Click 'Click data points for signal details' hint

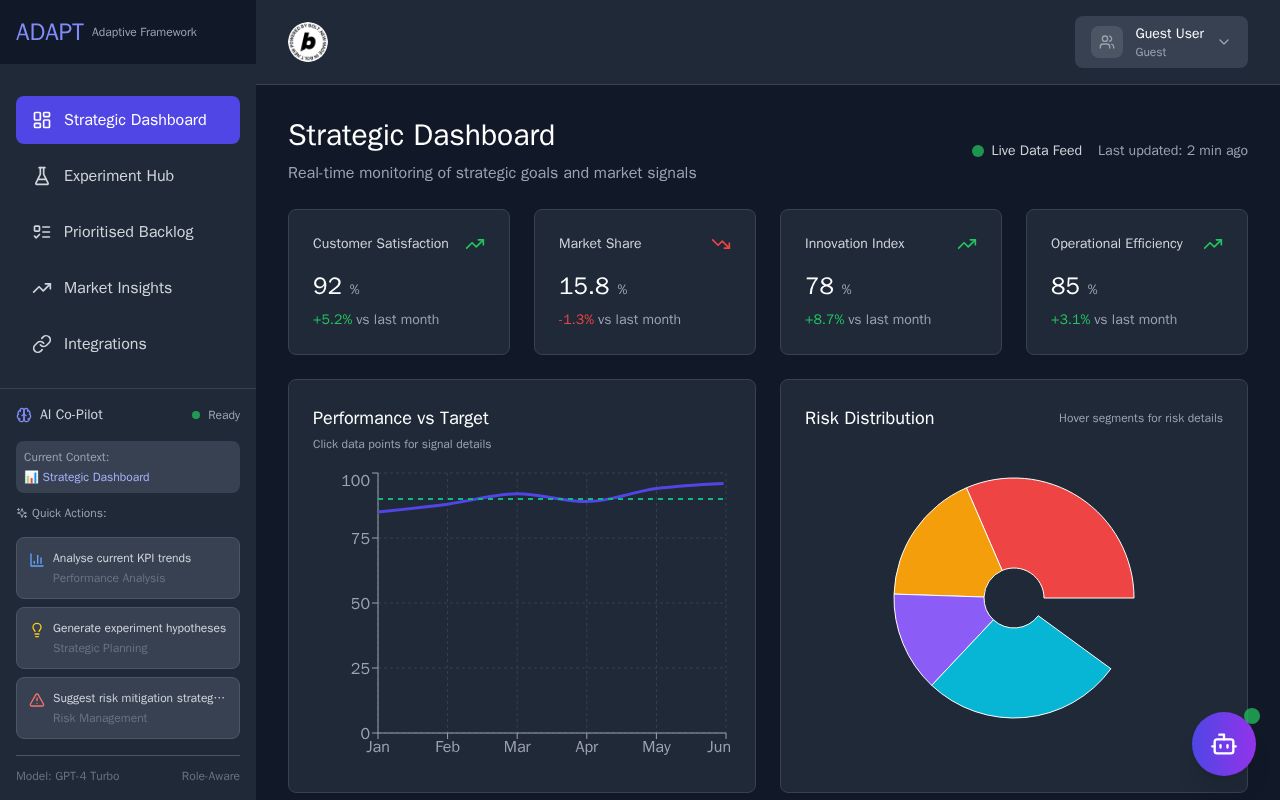(402, 444)
